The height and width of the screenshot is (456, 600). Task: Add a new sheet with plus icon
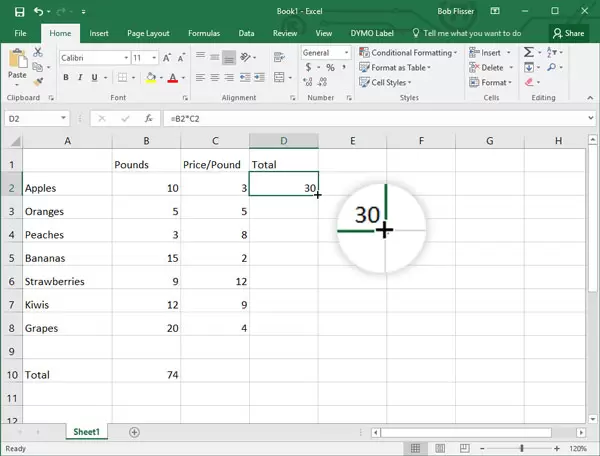pos(134,432)
